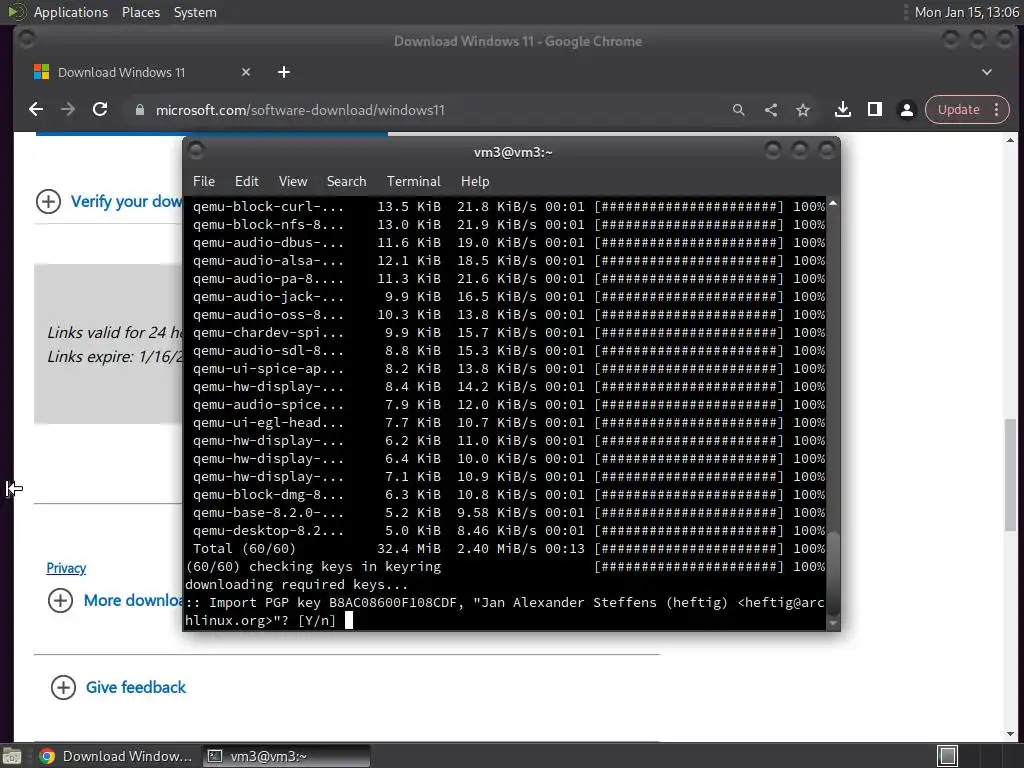Image resolution: width=1024 pixels, height=768 pixels.
Task: Click the qemu-chardev-spi... row in terminal
Action: 505,332
